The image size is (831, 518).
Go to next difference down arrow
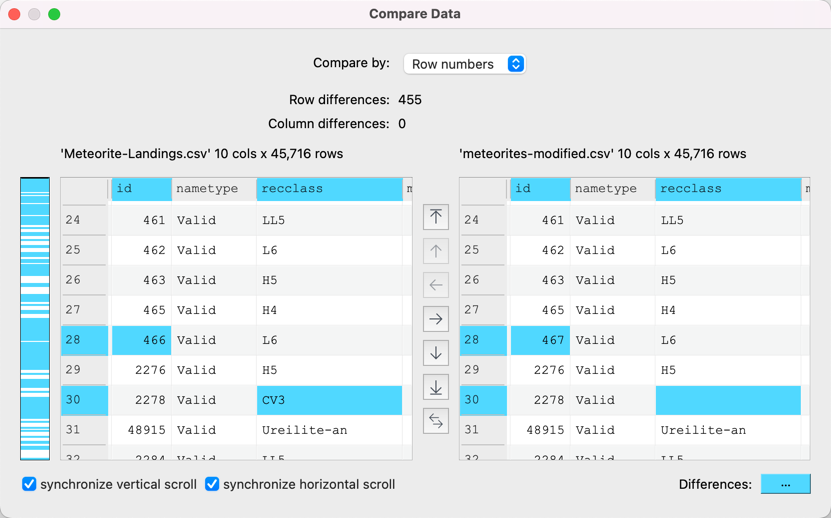(436, 353)
